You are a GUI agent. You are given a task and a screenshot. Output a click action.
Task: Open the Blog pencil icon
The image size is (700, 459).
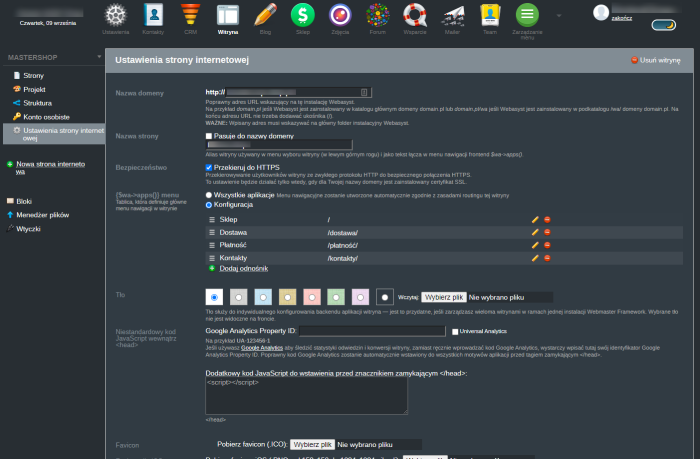click(265, 15)
